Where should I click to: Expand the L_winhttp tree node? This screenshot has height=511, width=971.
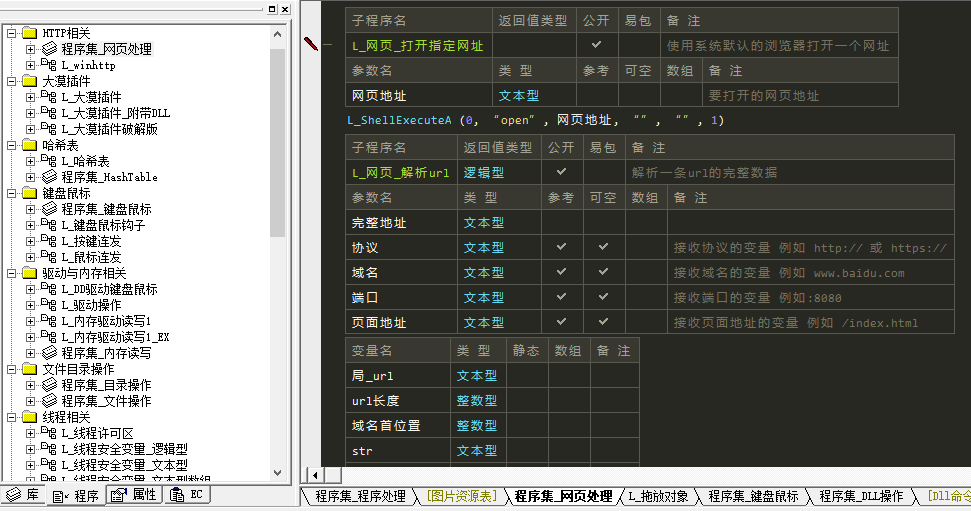pyautogui.click(x=30, y=65)
